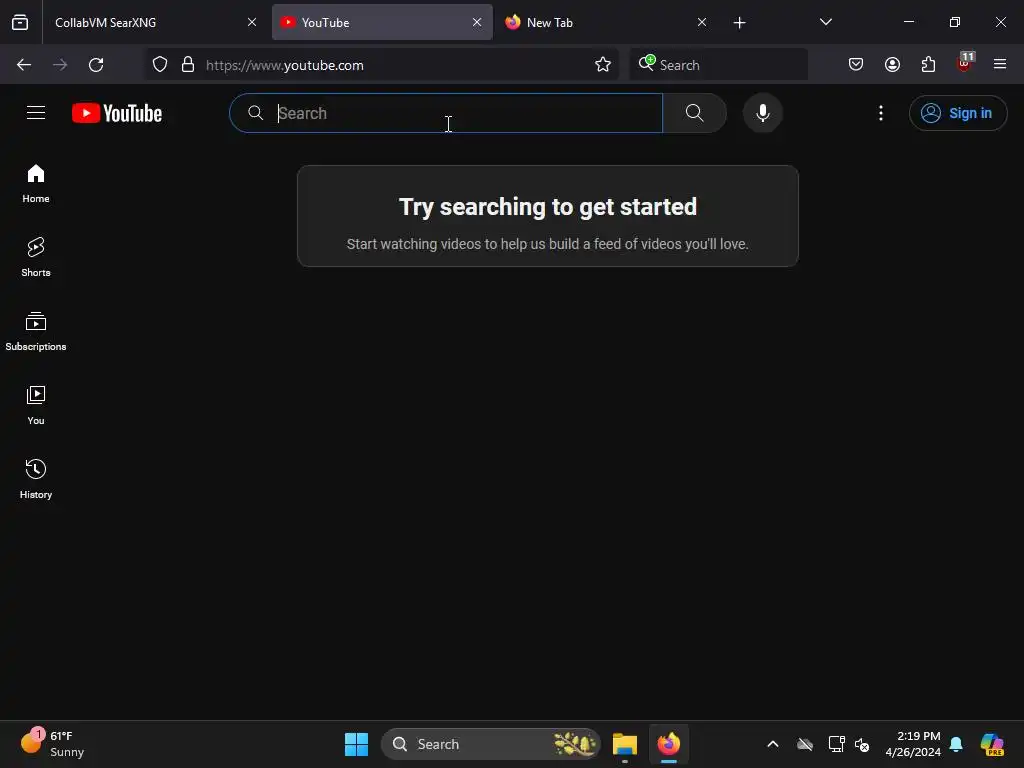Screen dimensions: 1024x768
Task: Click the taskbar Search box
Action: pos(490,744)
